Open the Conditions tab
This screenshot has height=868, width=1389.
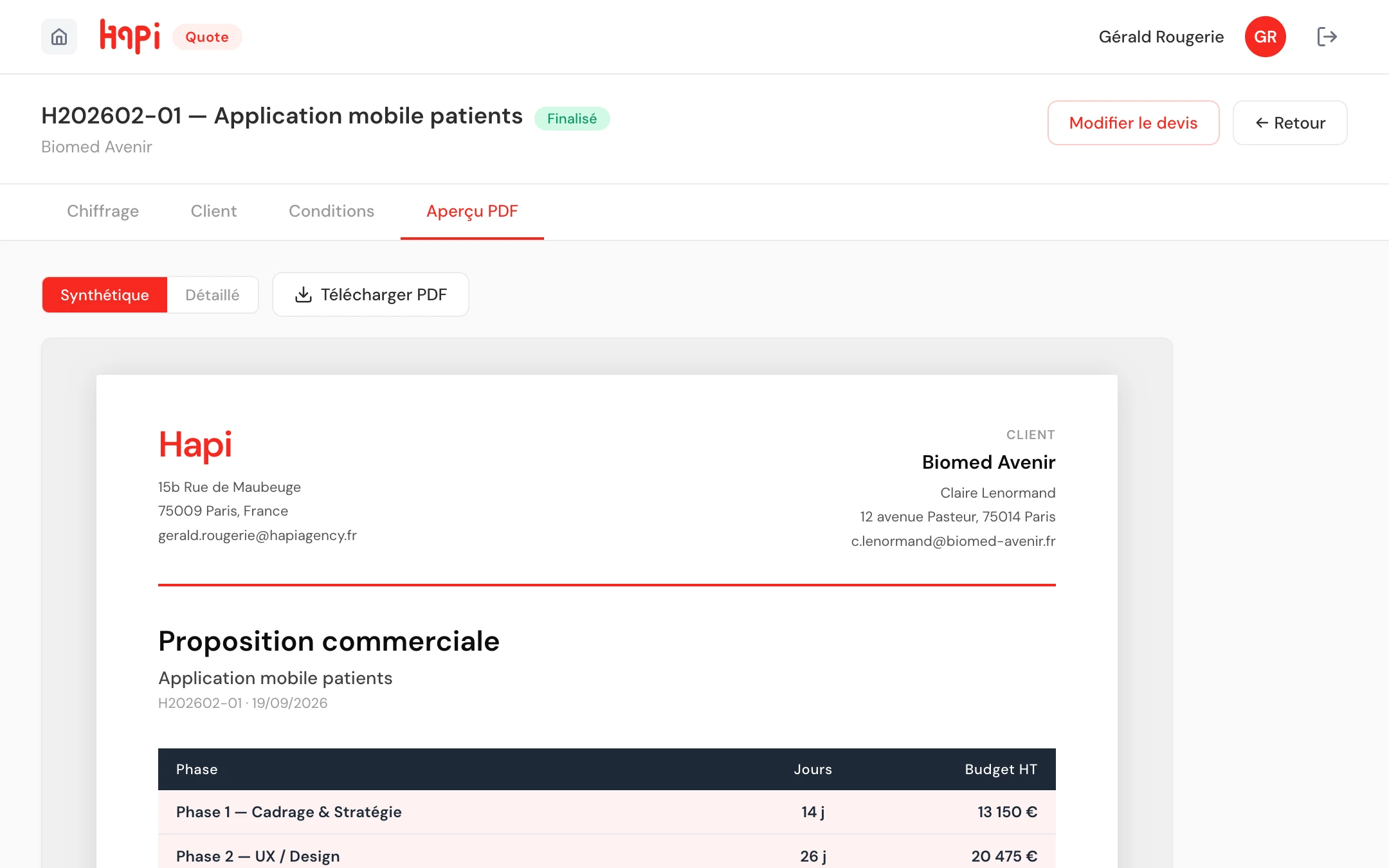(331, 212)
